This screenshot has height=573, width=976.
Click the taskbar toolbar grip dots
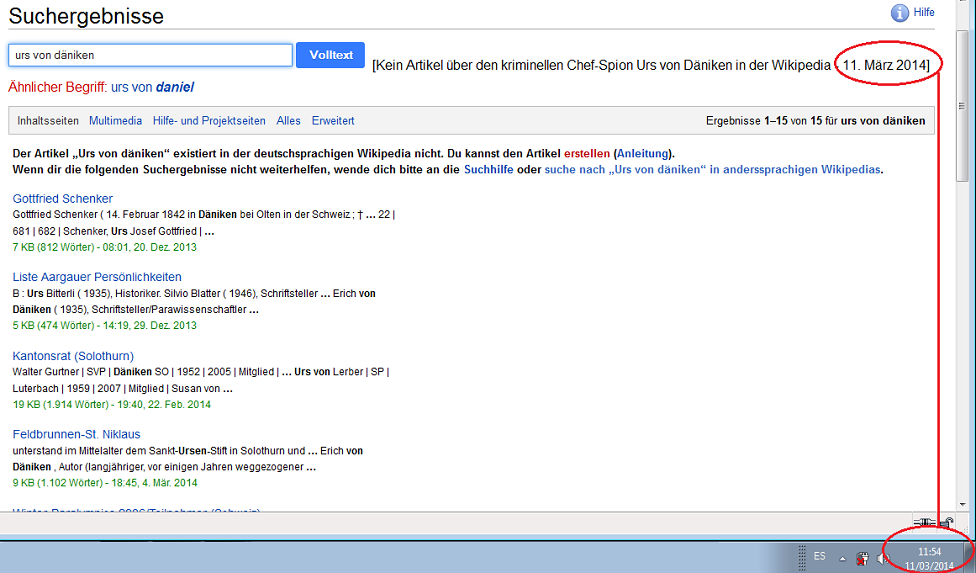[x=802, y=557]
